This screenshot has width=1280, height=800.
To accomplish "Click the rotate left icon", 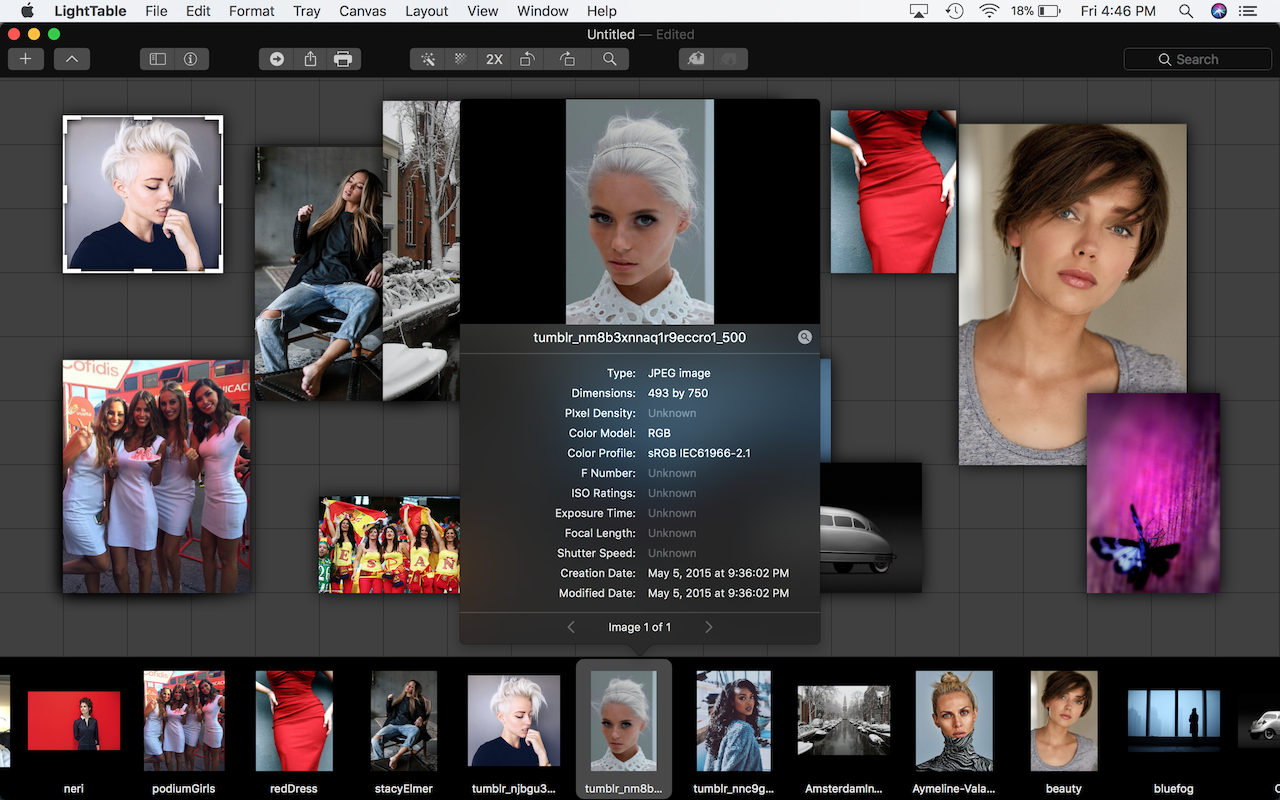I will coord(527,59).
